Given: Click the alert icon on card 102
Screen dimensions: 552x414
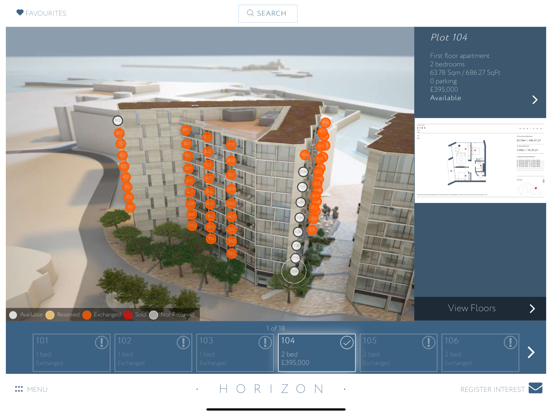Looking at the screenshot, I should click(183, 342).
